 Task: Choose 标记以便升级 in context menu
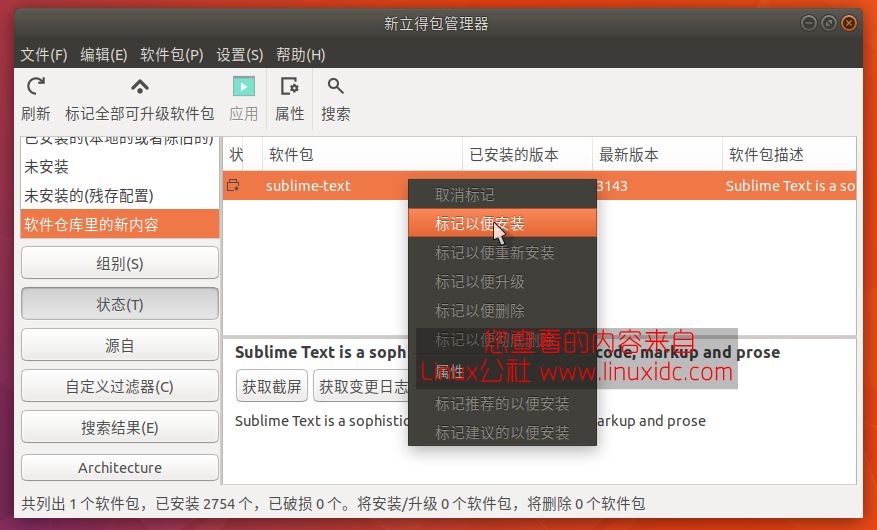[502, 282]
